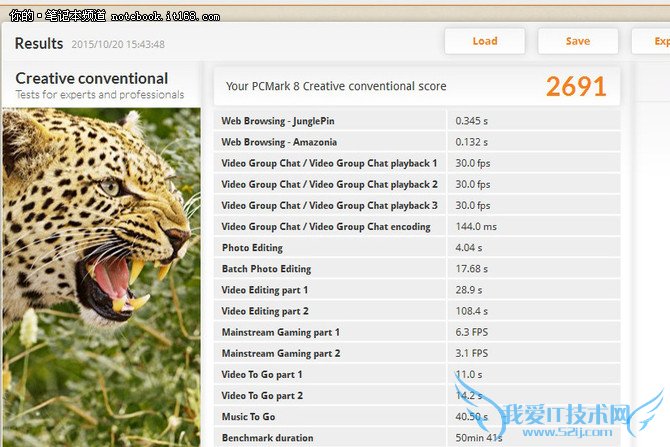Viewport: 670px width, 447px height.
Task: Select the Video To Go part 1 row
Action: 417,375
